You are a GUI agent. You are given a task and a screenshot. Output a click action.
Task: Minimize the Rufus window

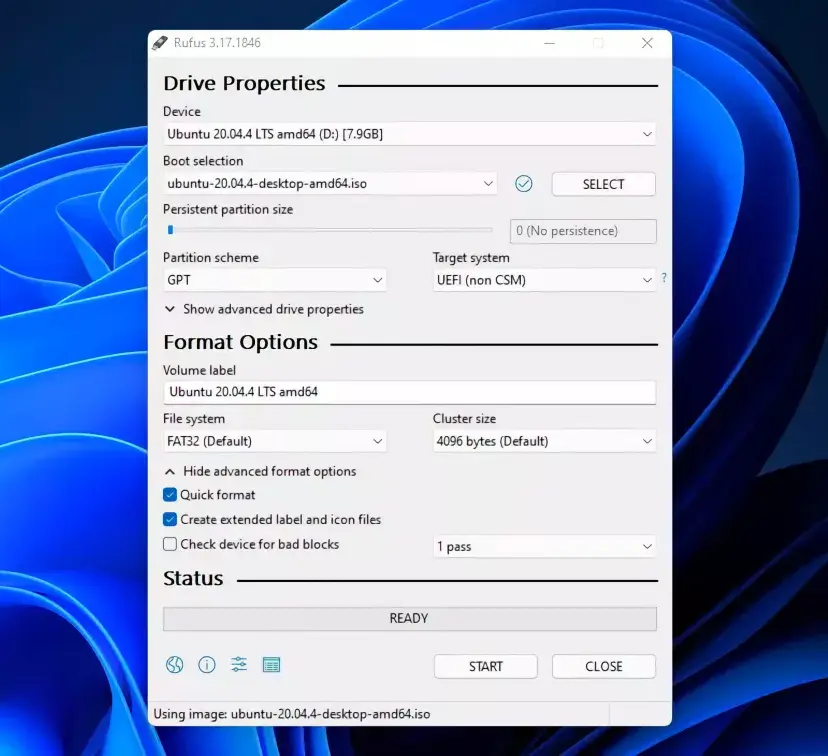pyautogui.click(x=549, y=43)
